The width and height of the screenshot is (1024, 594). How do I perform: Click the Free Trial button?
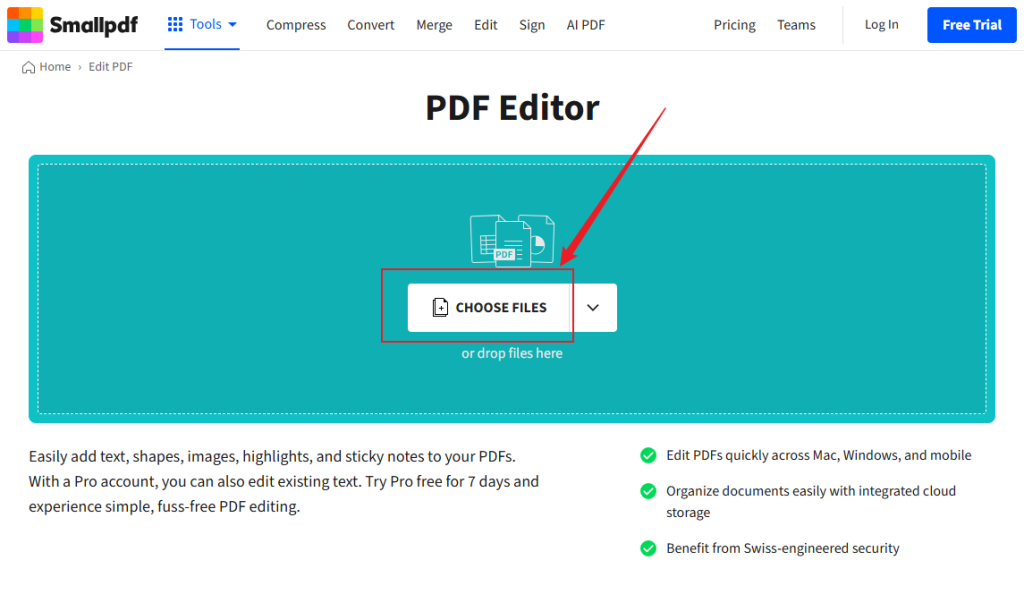[971, 24]
